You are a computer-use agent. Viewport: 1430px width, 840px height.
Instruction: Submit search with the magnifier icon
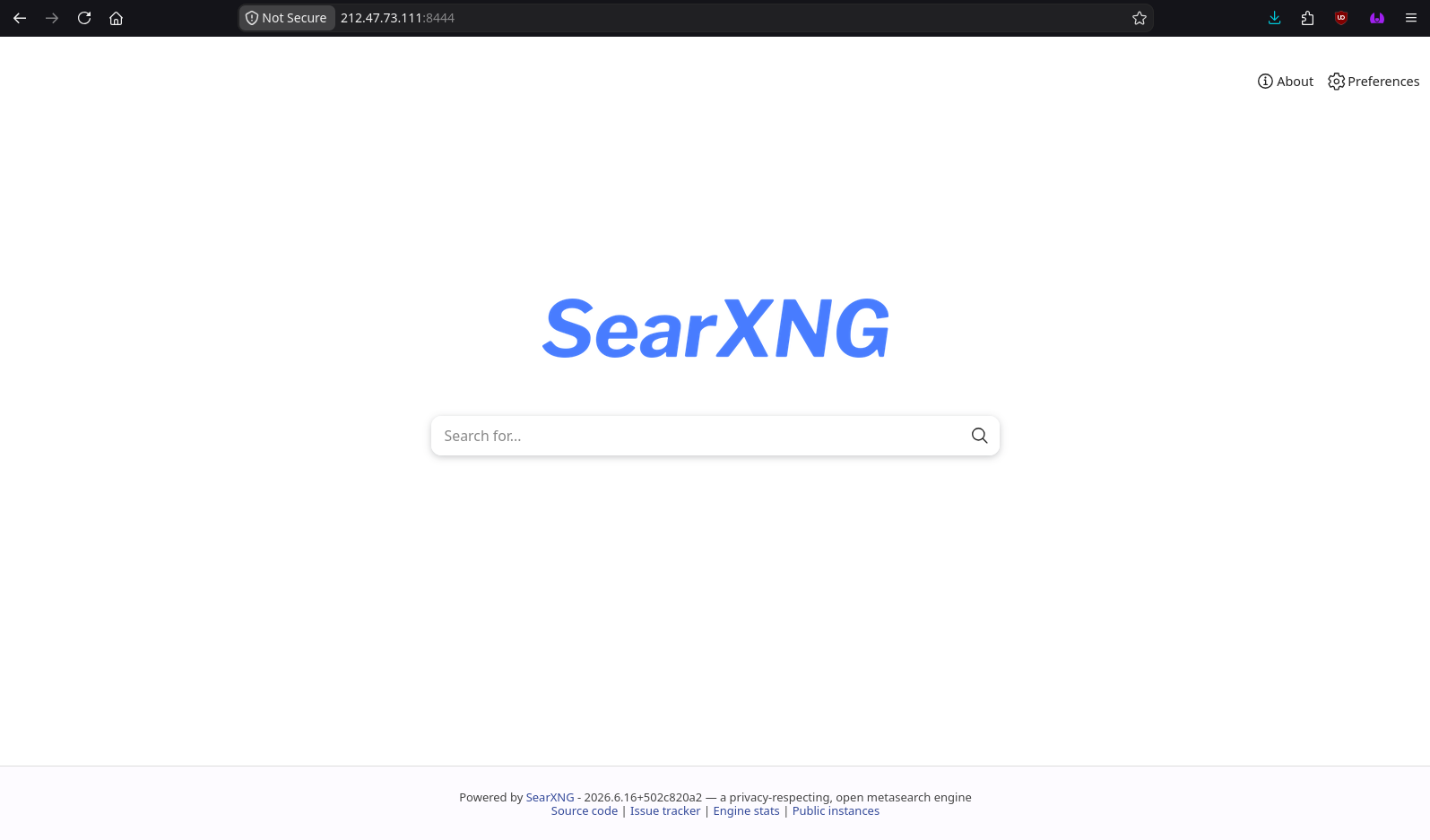pos(979,436)
